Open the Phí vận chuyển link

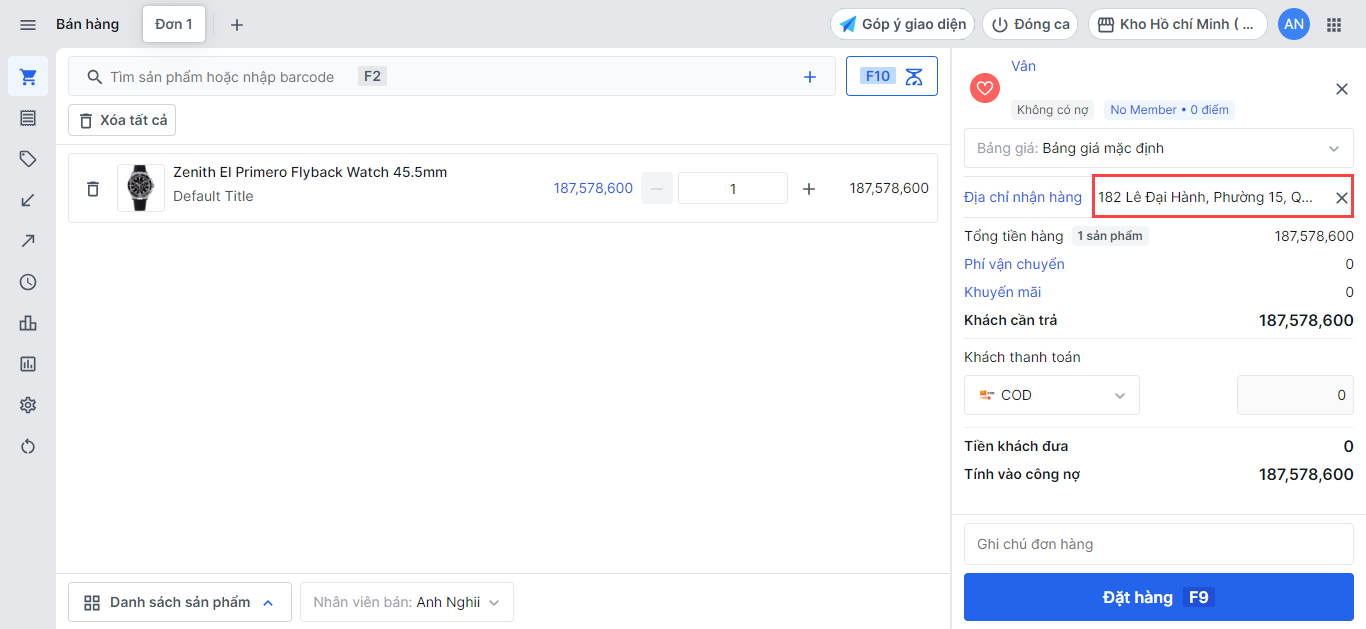click(1014, 264)
